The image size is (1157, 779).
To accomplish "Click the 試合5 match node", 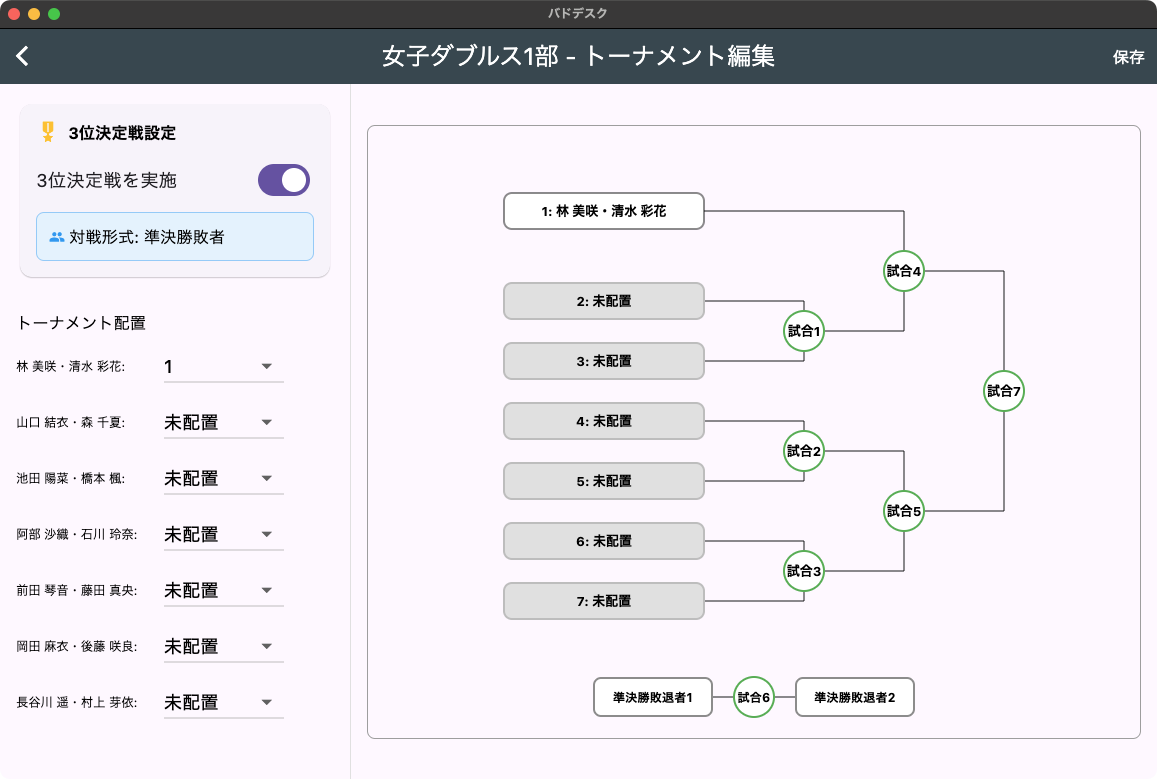I will [904, 511].
